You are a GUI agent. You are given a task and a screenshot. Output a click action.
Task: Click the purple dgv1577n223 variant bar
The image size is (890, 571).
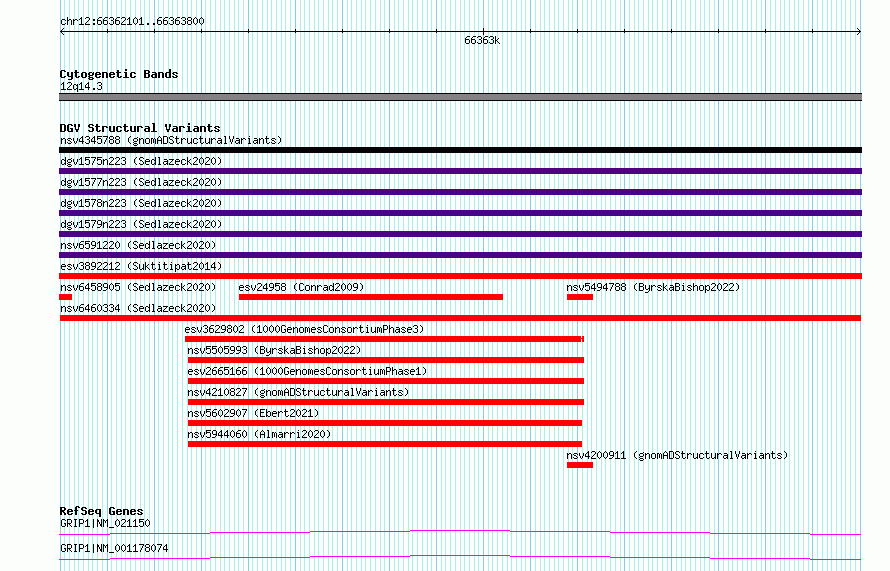(460, 192)
